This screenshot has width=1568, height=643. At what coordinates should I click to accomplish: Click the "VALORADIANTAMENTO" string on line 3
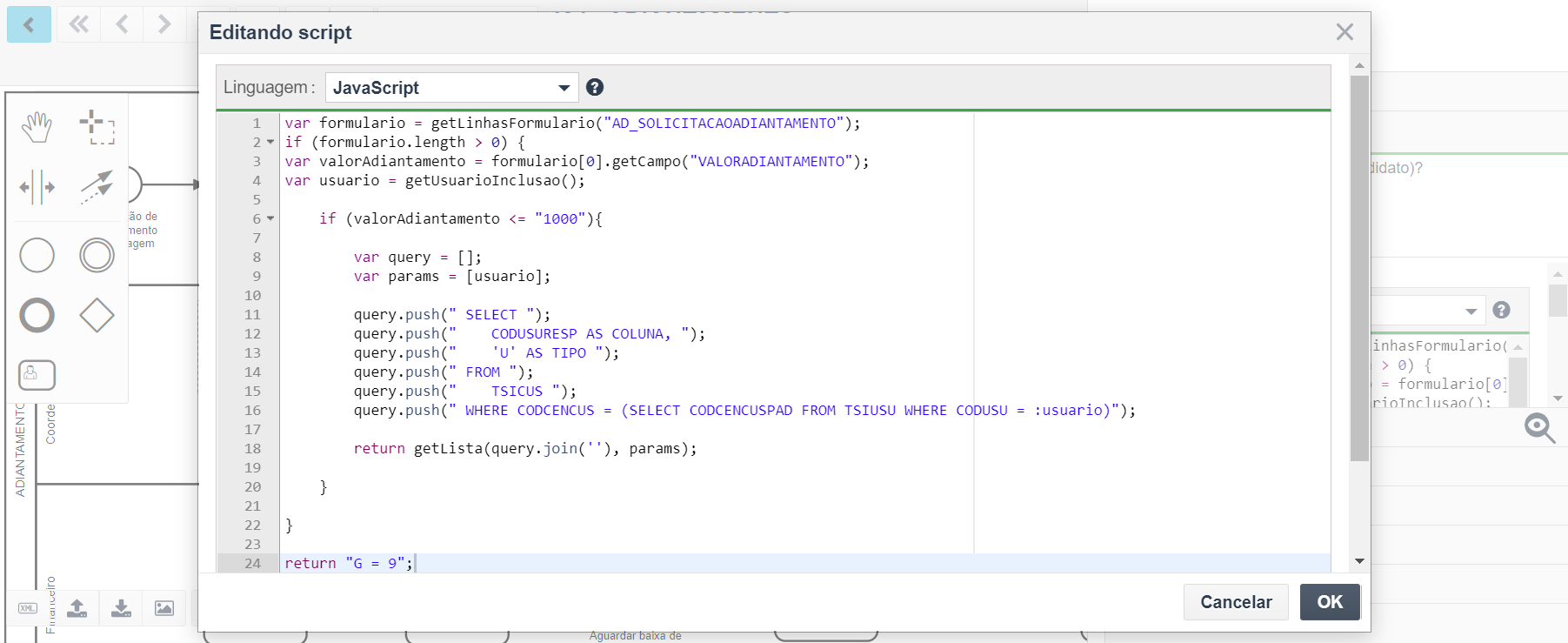(x=771, y=161)
